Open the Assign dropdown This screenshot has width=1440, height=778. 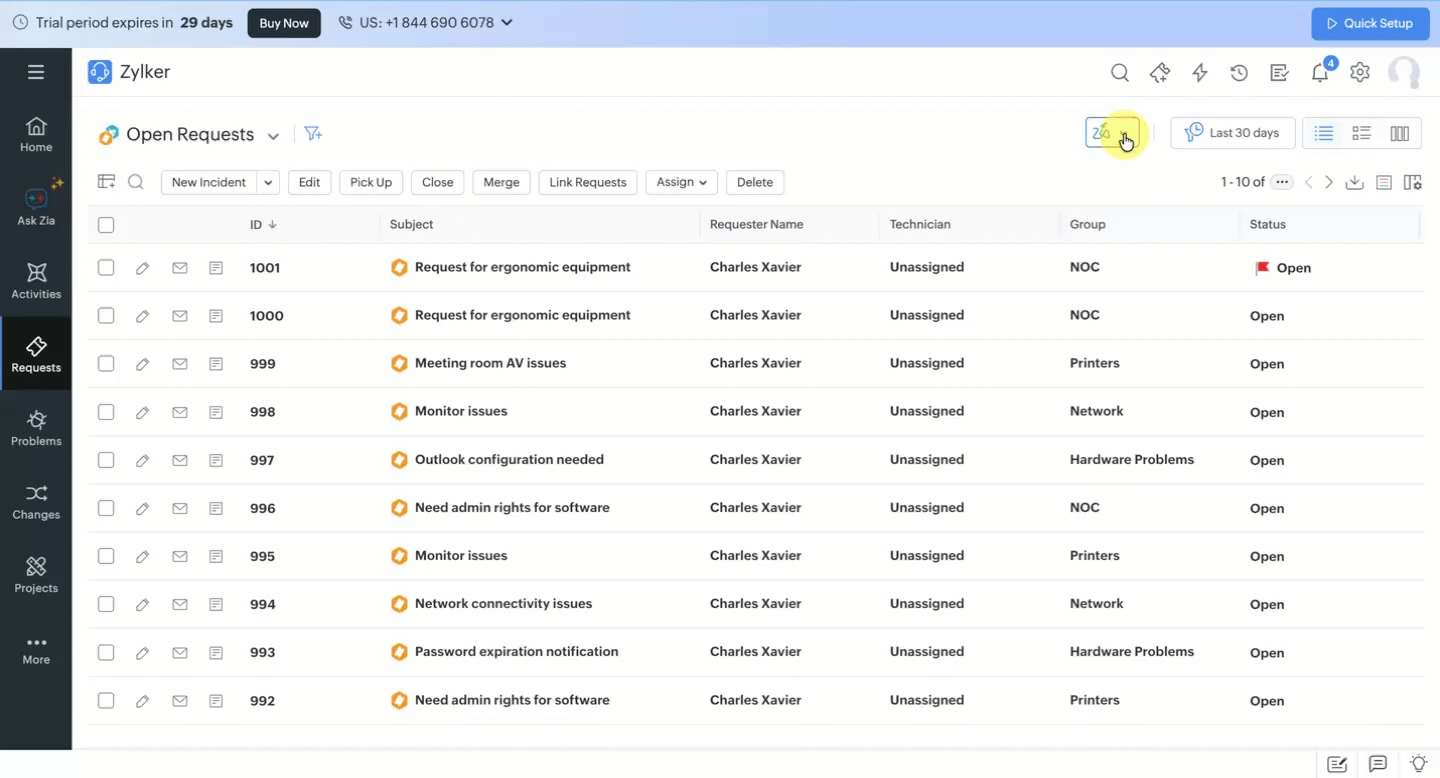click(x=681, y=182)
